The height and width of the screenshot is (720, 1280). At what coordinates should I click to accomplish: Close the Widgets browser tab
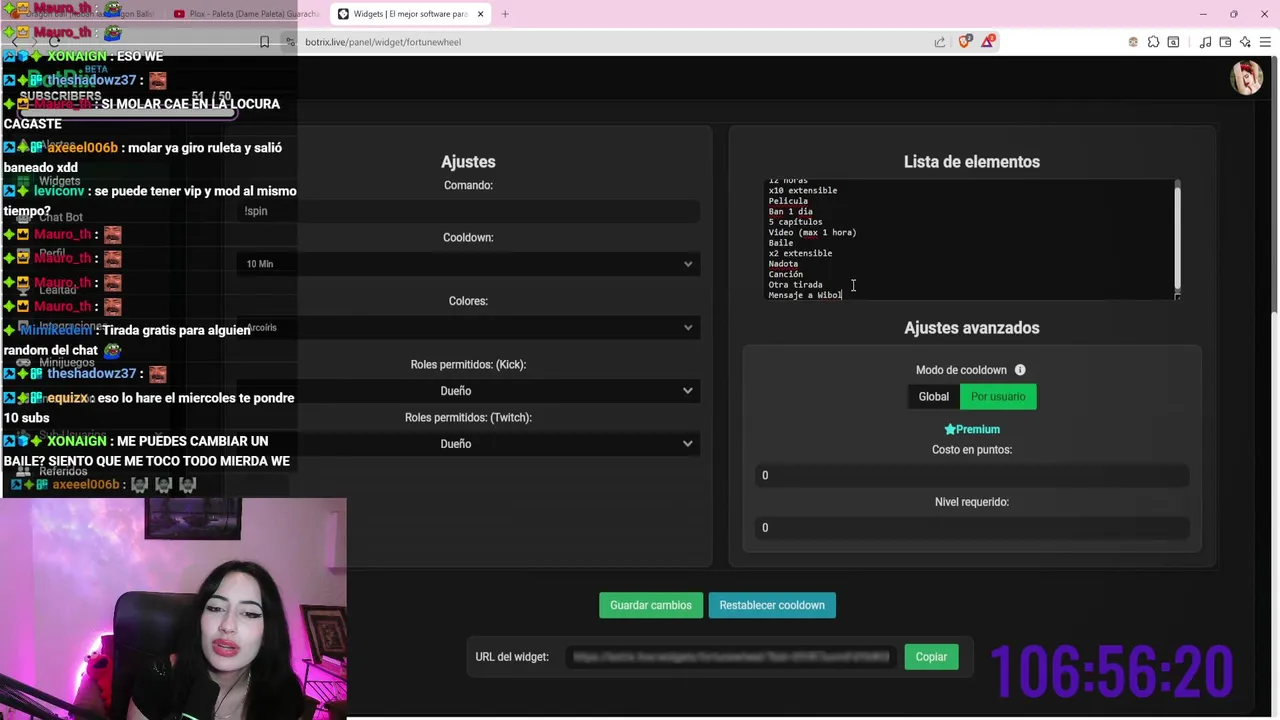pos(480,14)
